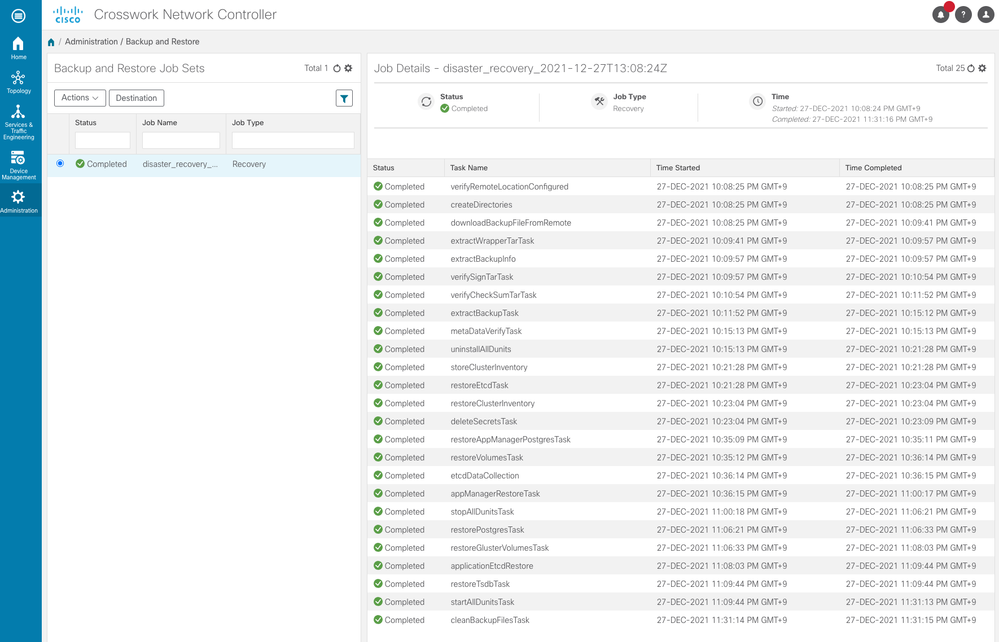Sort tasks by Task Name header
Image resolution: width=999 pixels, height=642 pixels.
point(469,168)
